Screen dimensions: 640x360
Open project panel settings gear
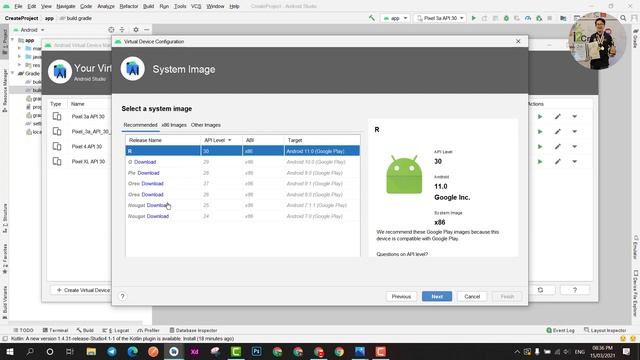[136, 30]
